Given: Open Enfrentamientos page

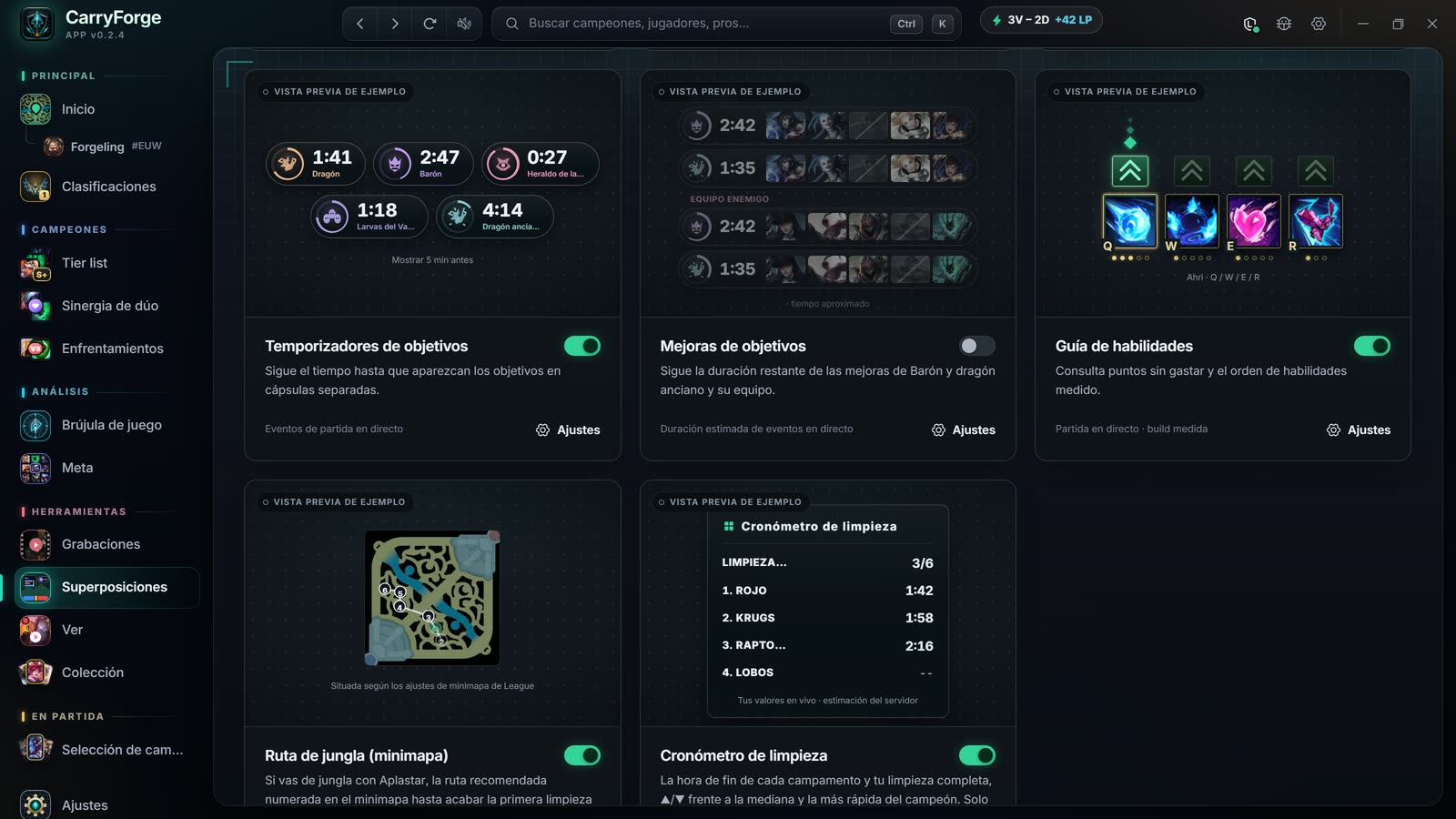Looking at the screenshot, I should click(x=107, y=349).
